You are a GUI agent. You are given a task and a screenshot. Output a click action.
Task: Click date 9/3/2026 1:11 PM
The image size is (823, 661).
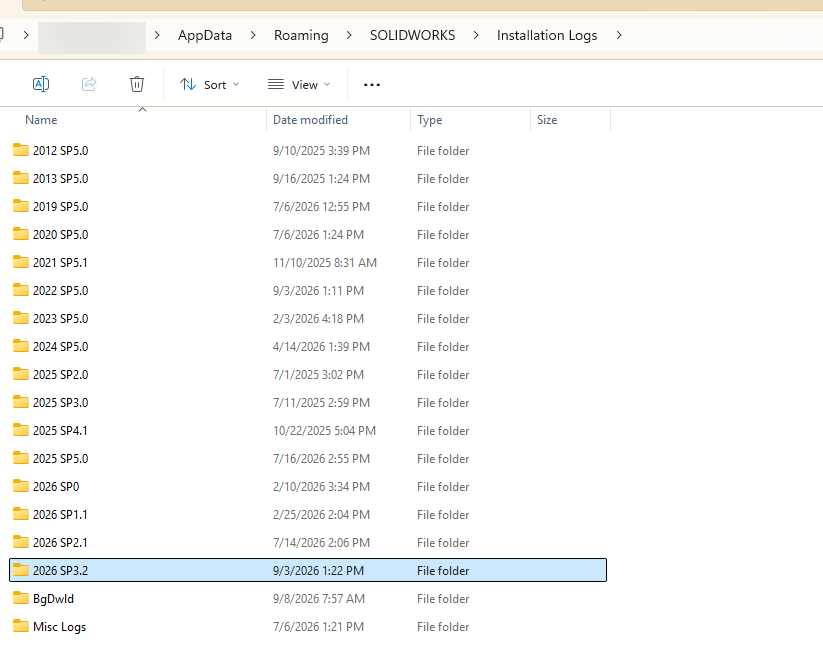tap(318, 291)
